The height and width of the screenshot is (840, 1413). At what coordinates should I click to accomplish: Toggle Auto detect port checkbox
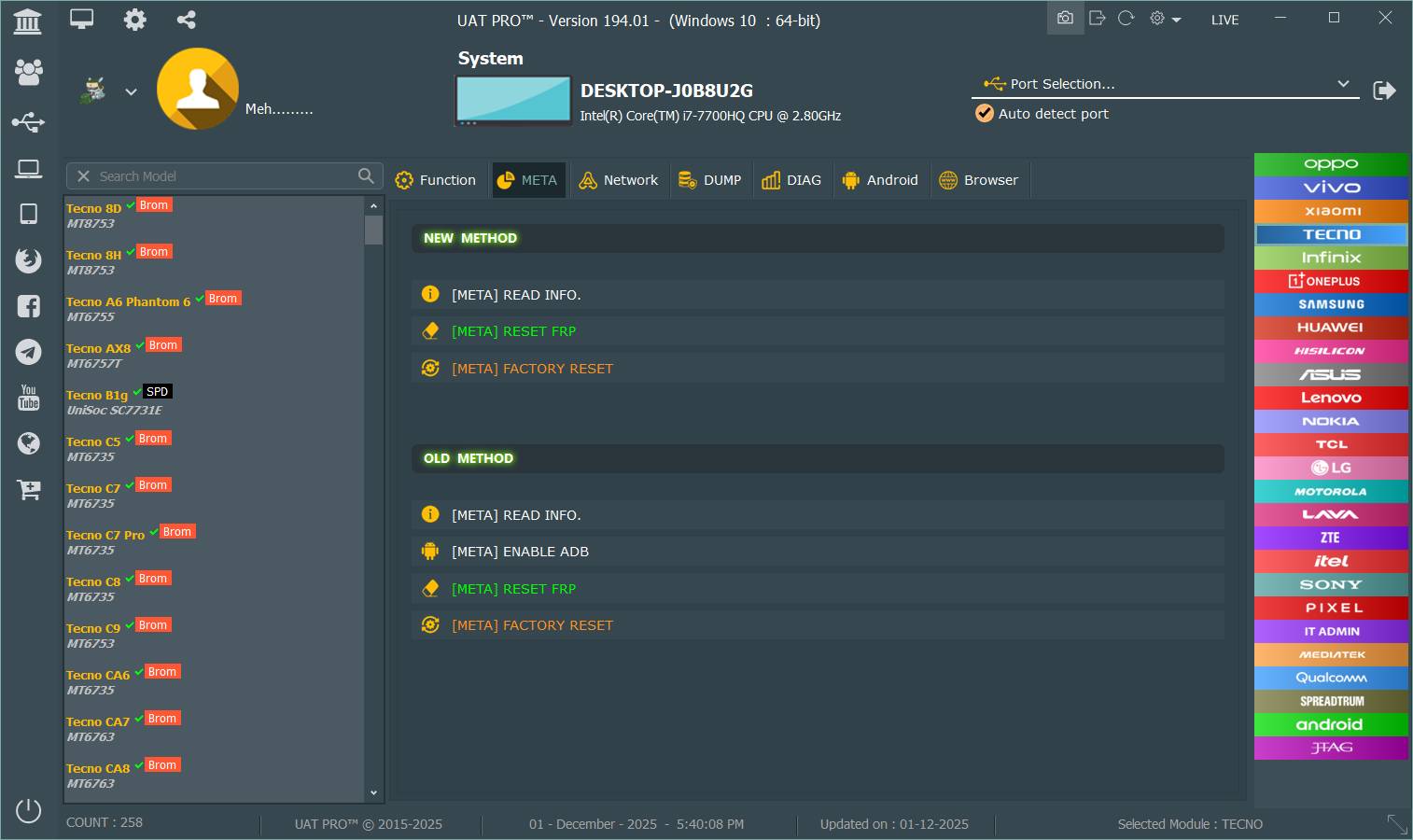pos(985,114)
